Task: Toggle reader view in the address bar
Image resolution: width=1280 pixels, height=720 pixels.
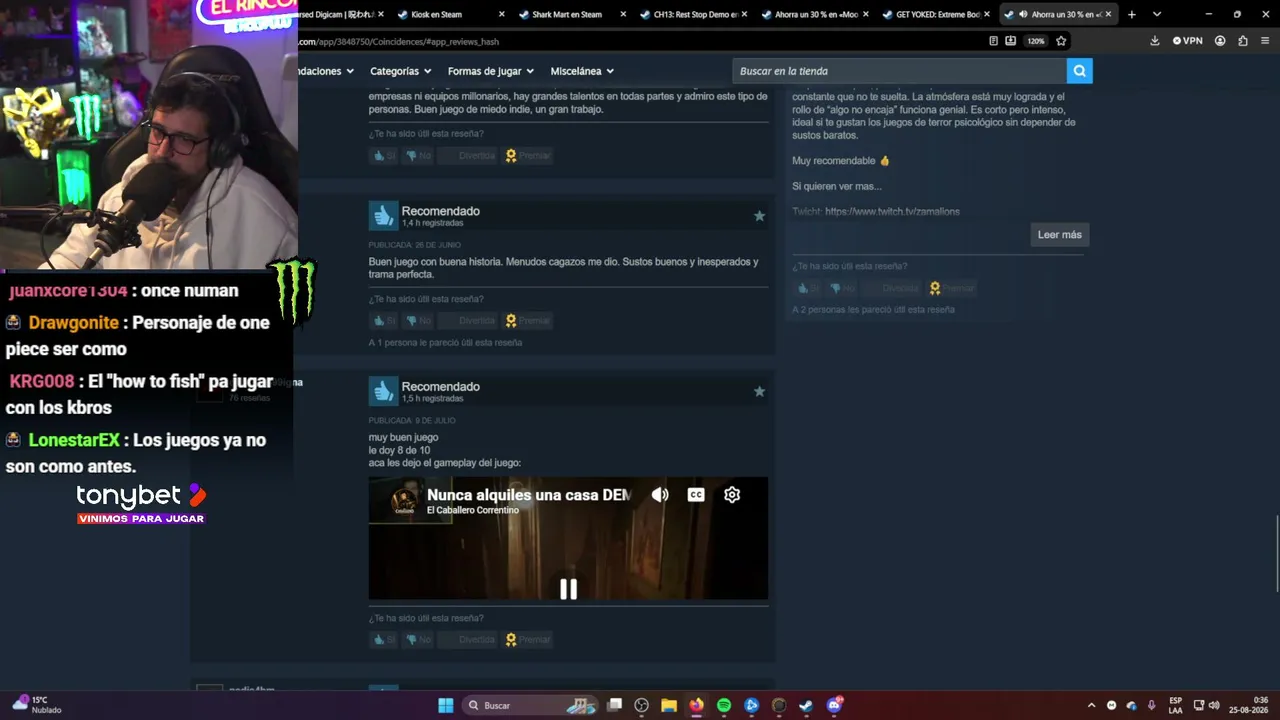Action: tap(993, 41)
